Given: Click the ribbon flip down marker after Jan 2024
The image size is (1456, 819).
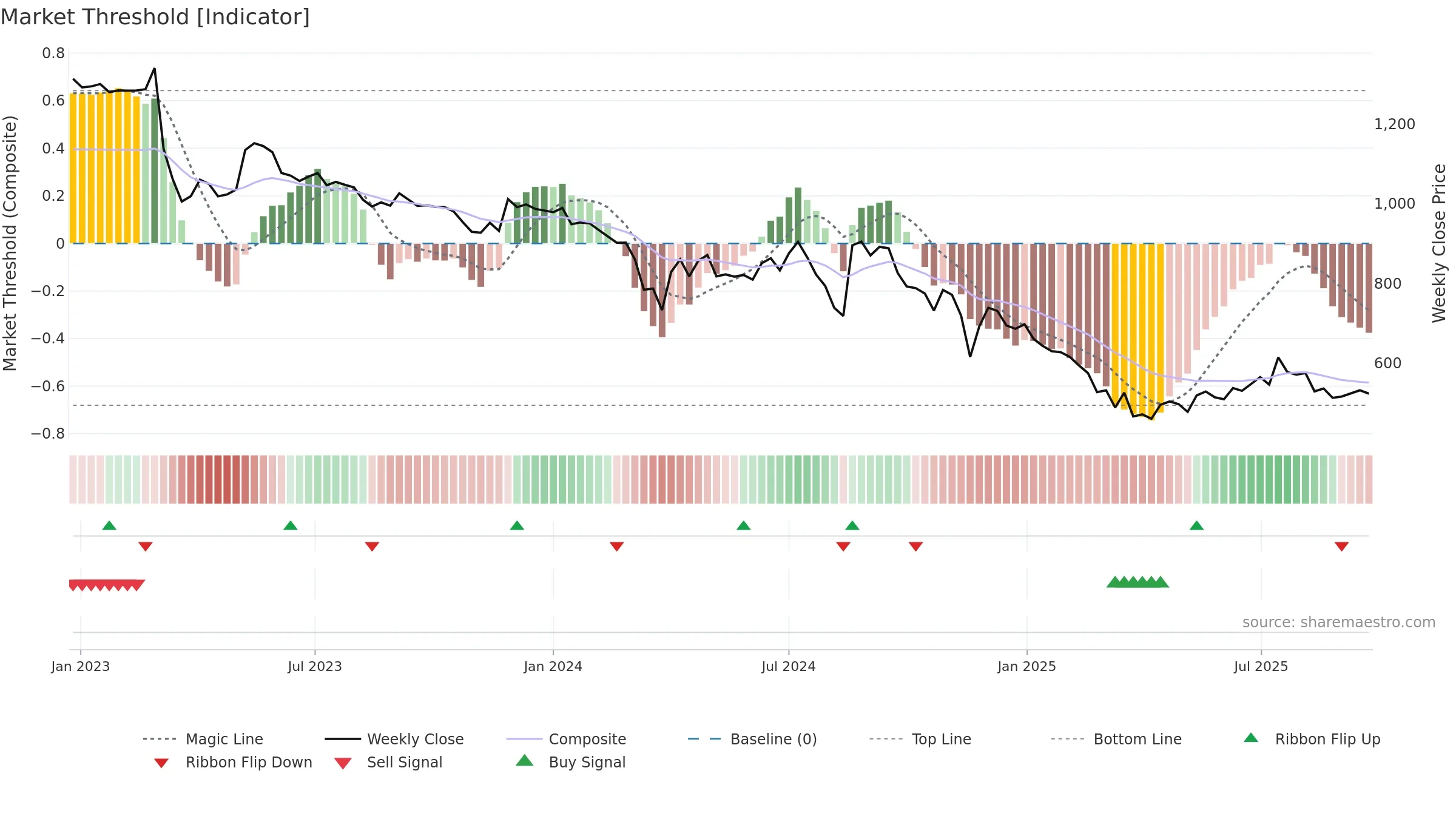Looking at the screenshot, I should (617, 547).
